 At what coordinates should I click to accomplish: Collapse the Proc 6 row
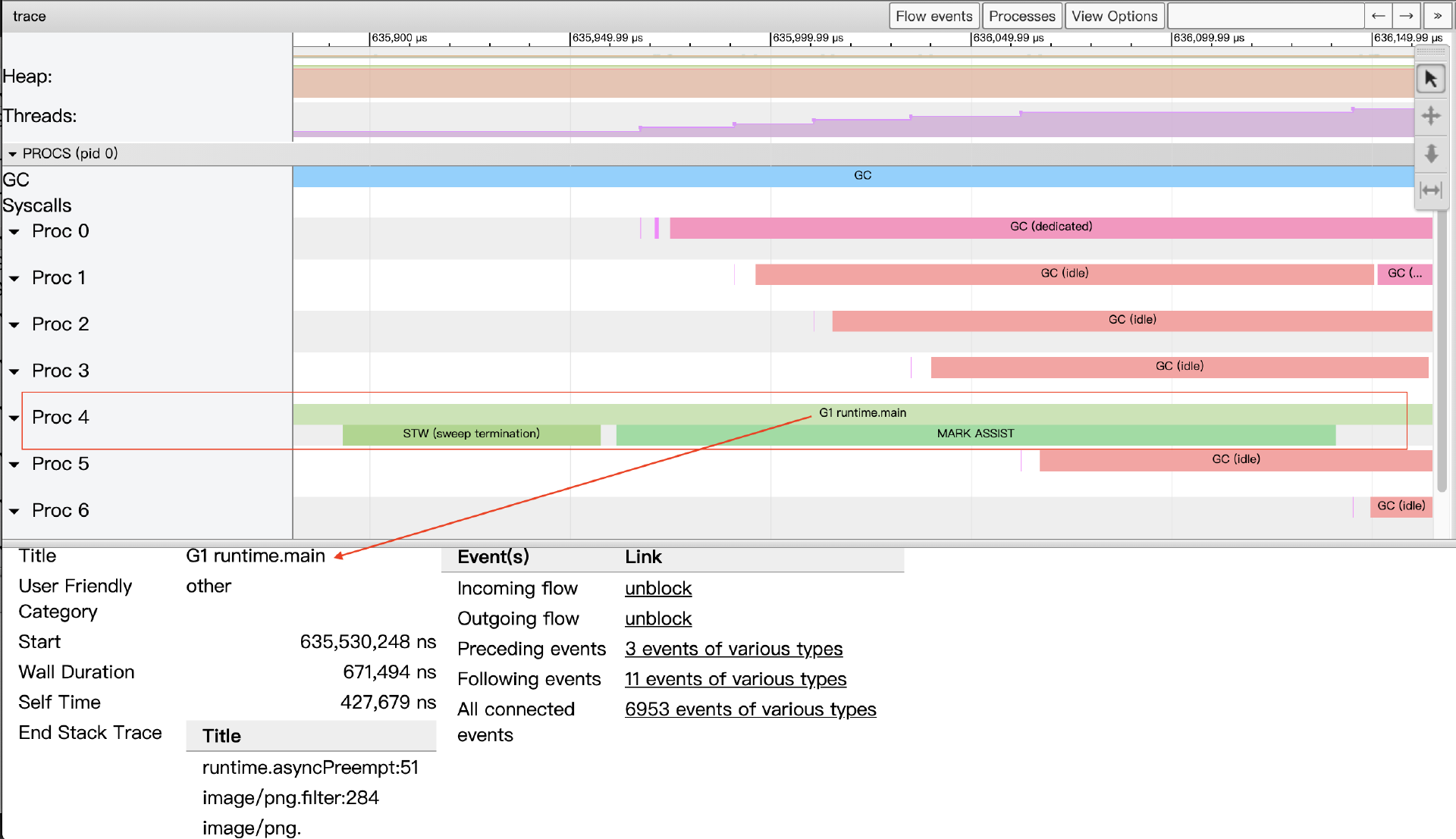[14, 511]
